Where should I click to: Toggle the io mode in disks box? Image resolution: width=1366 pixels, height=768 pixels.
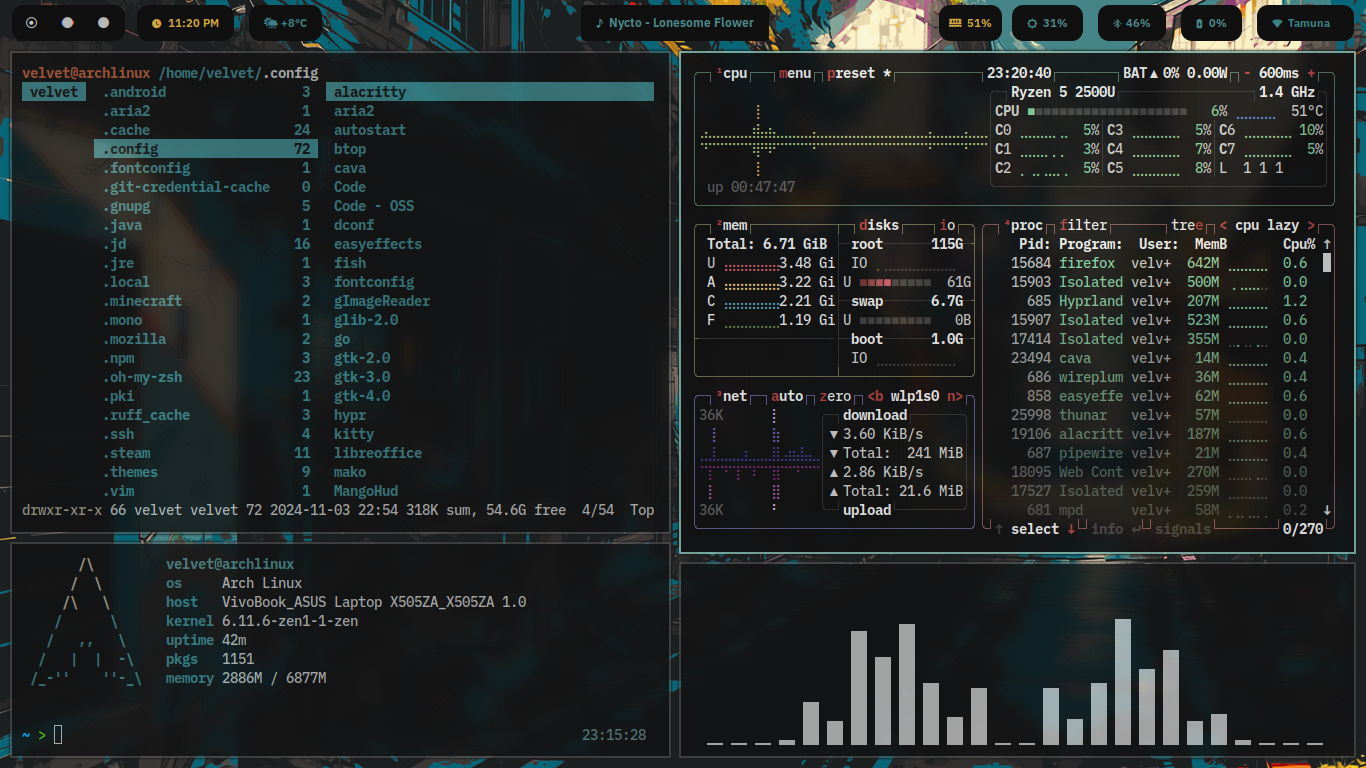pyautogui.click(x=947, y=226)
